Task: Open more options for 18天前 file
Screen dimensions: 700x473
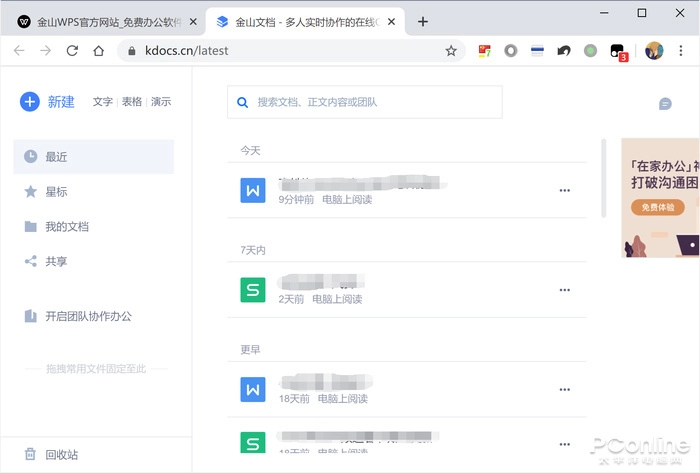Action: tap(565, 390)
